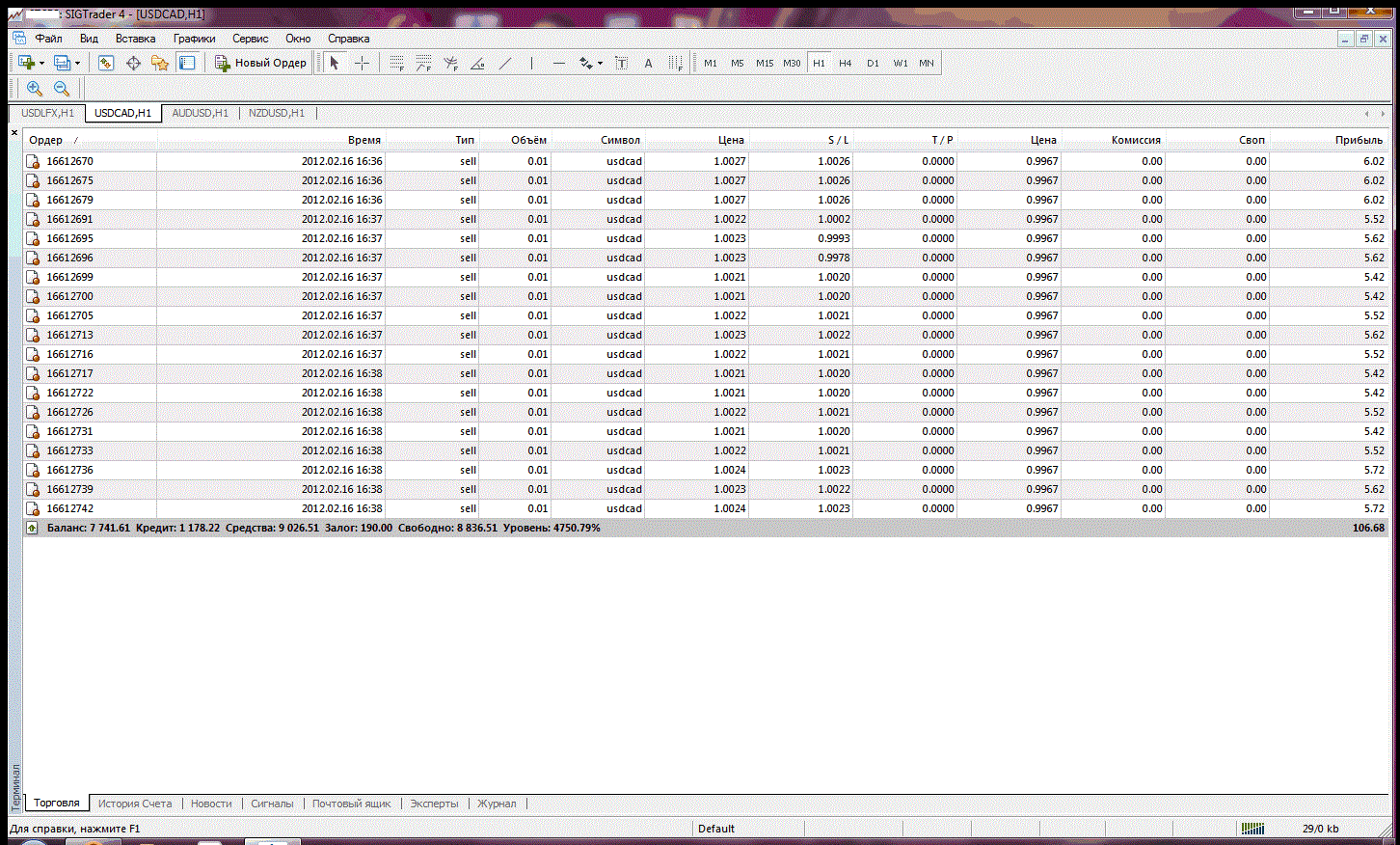
Task: Switch chart to M1 timeframe
Action: pyautogui.click(x=711, y=63)
